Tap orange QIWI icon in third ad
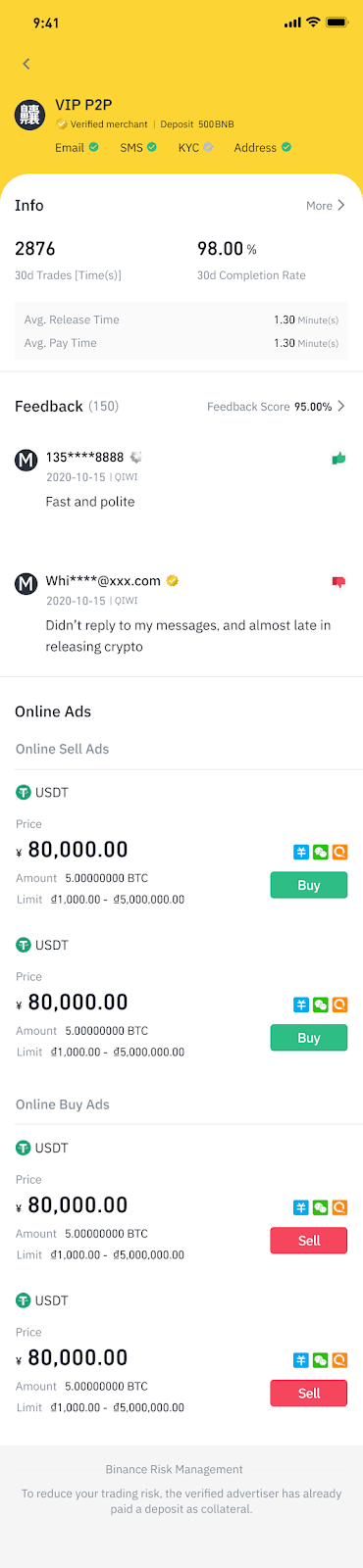Image resolution: width=363 pixels, height=1568 pixels. 339,1208
